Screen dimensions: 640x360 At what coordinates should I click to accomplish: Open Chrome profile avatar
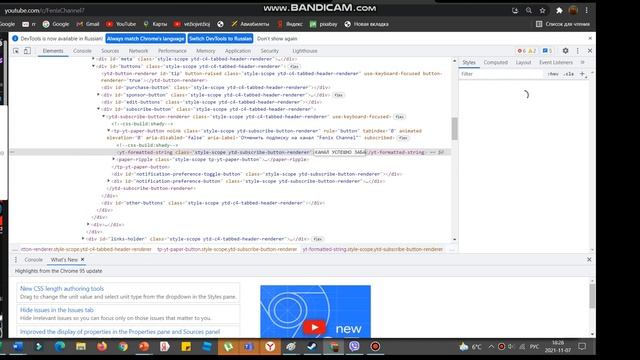[x=573, y=11]
